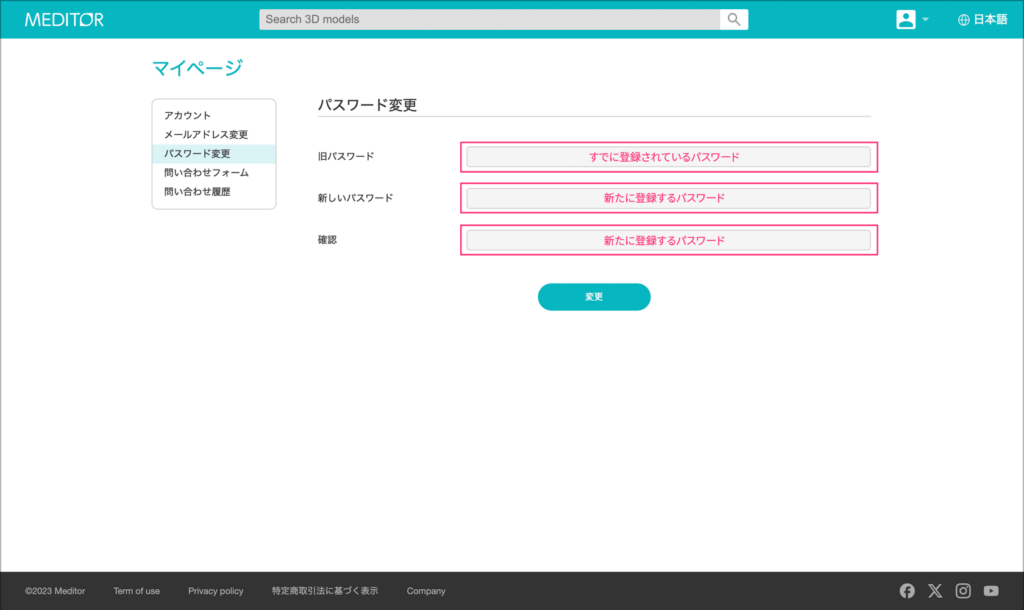Click the MEDITOR logo

coord(64,19)
